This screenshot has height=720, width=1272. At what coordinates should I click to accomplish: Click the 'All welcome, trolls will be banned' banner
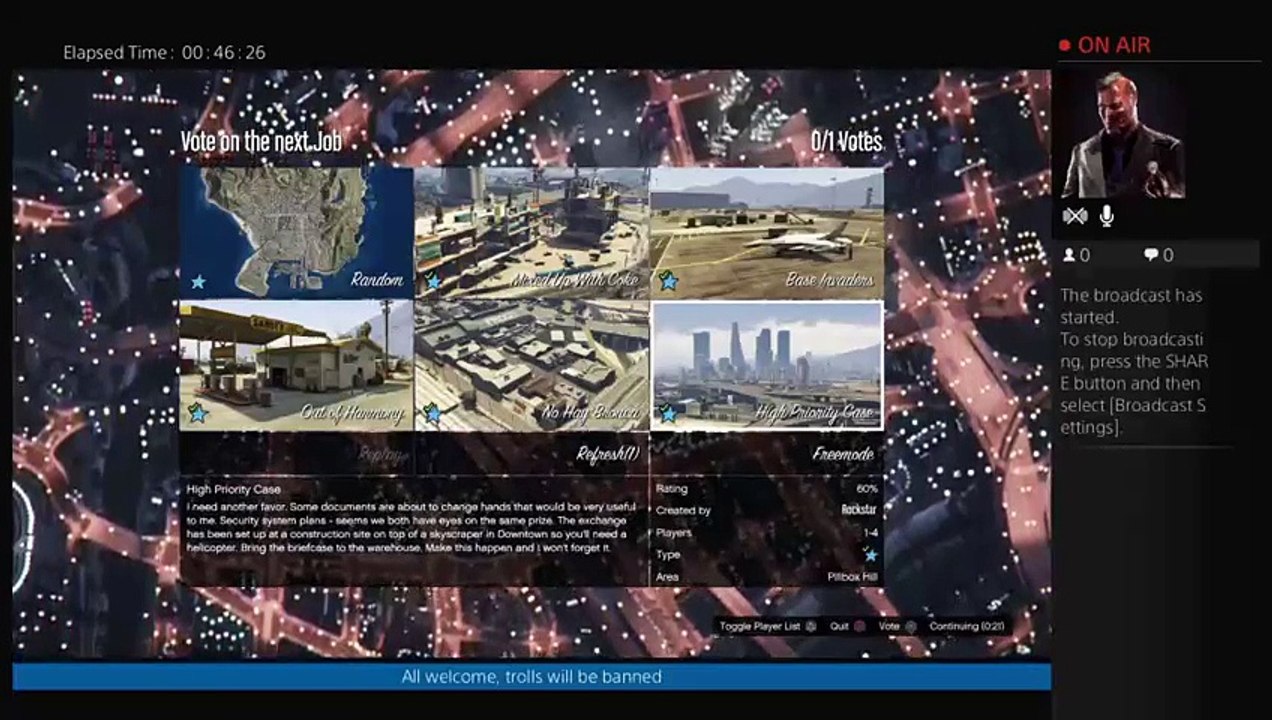coord(531,677)
